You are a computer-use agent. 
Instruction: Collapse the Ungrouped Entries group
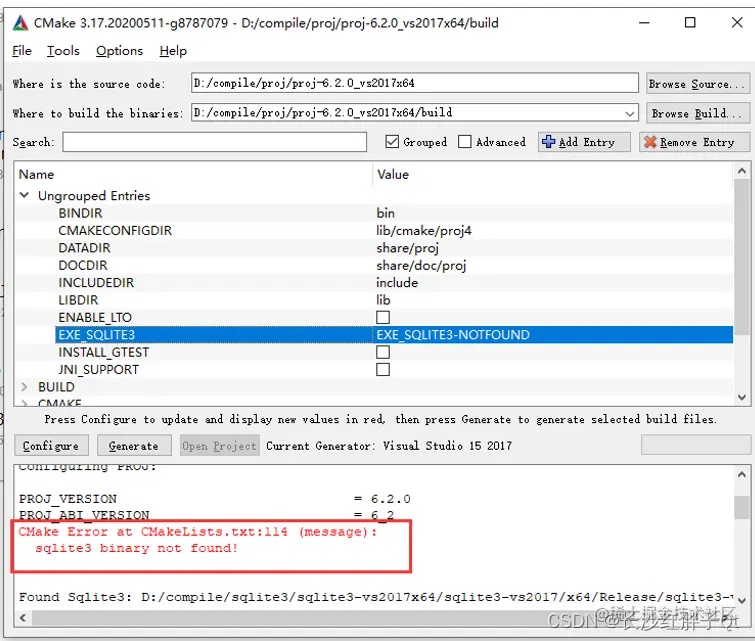pos(24,195)
